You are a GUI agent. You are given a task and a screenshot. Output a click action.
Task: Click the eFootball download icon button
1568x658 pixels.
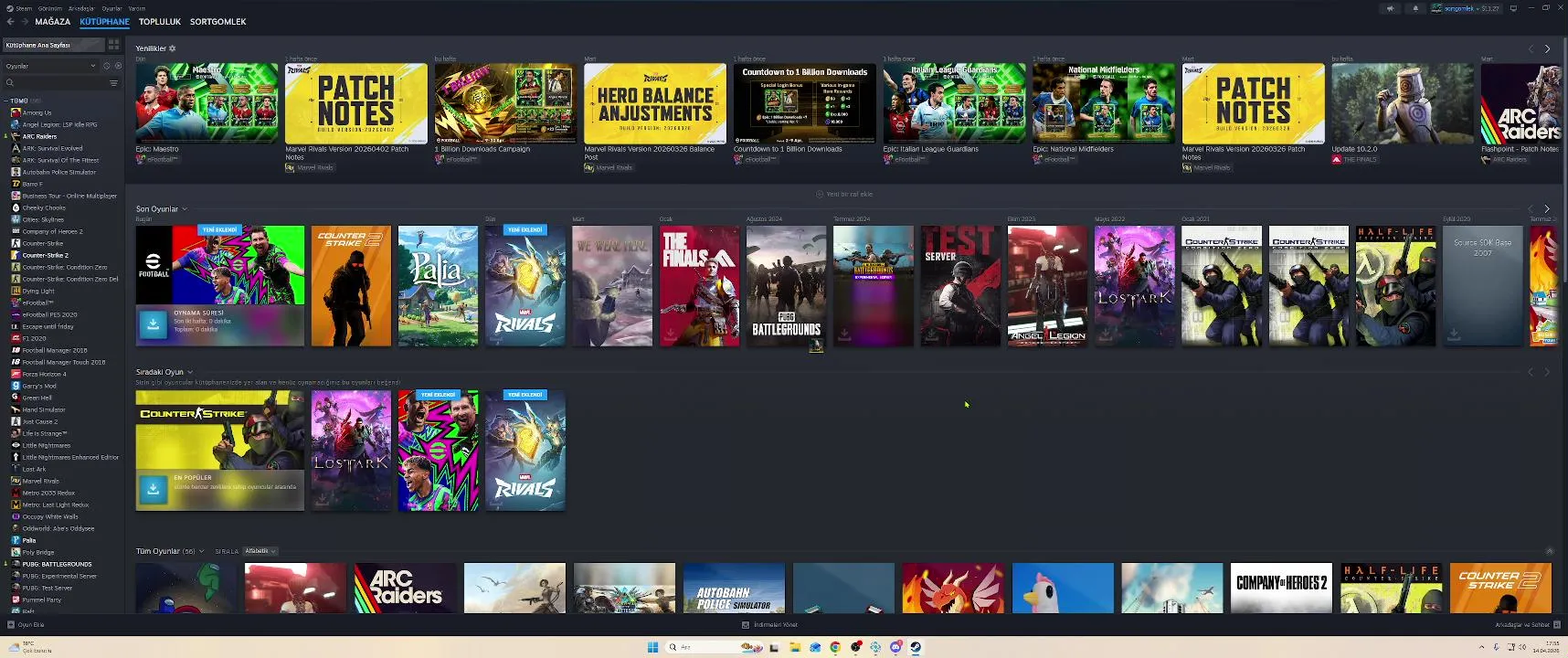[x=153, y=324]
